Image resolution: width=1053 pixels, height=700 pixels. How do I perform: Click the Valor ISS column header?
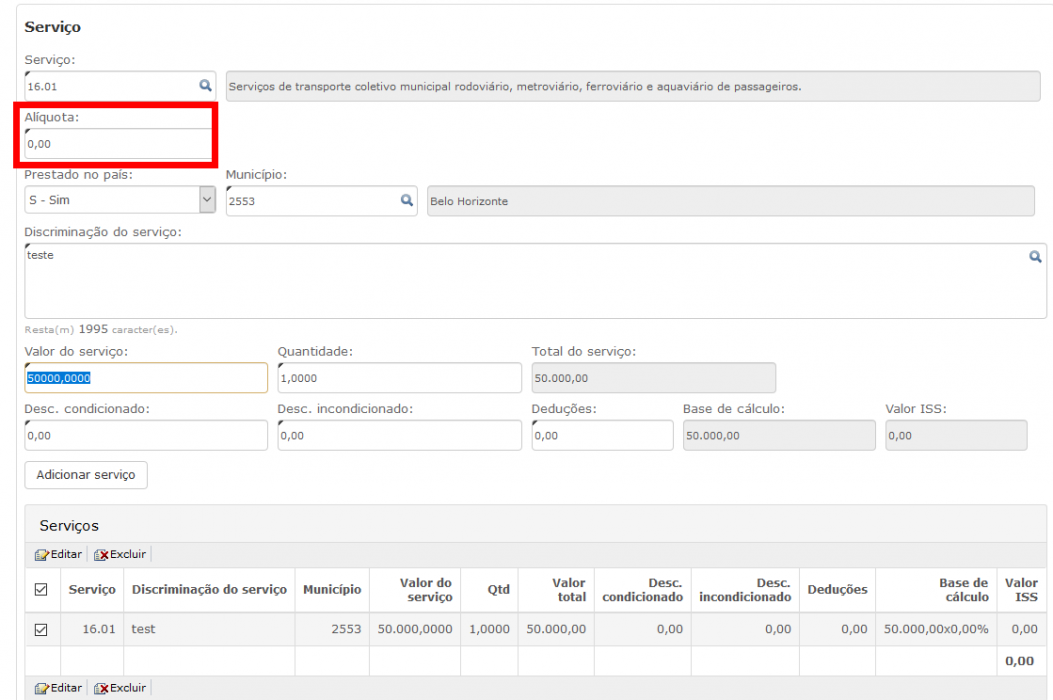pyautogui.click(x=1021, y=589)
